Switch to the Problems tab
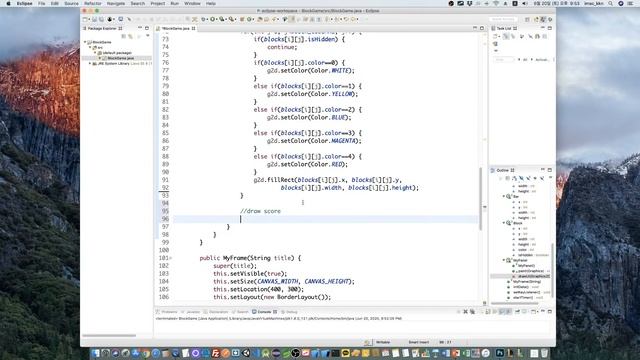Viewport: 640px width, 360px height. (167, 312)
